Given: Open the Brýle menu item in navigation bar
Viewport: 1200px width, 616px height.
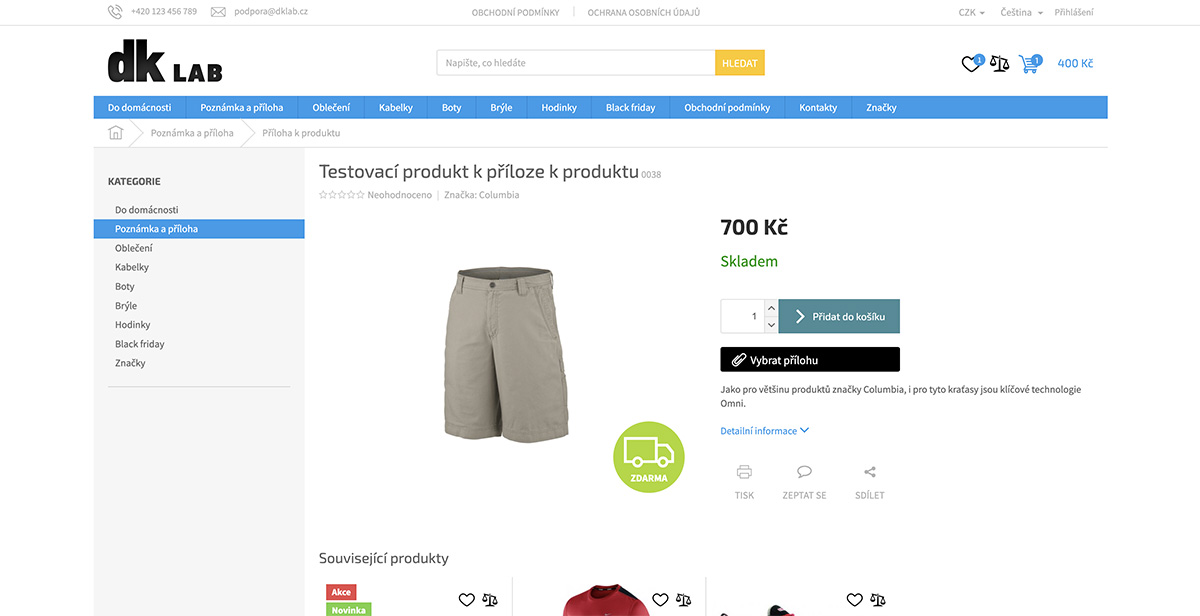Looking at the screenshot, I should (x=501, y=107).
